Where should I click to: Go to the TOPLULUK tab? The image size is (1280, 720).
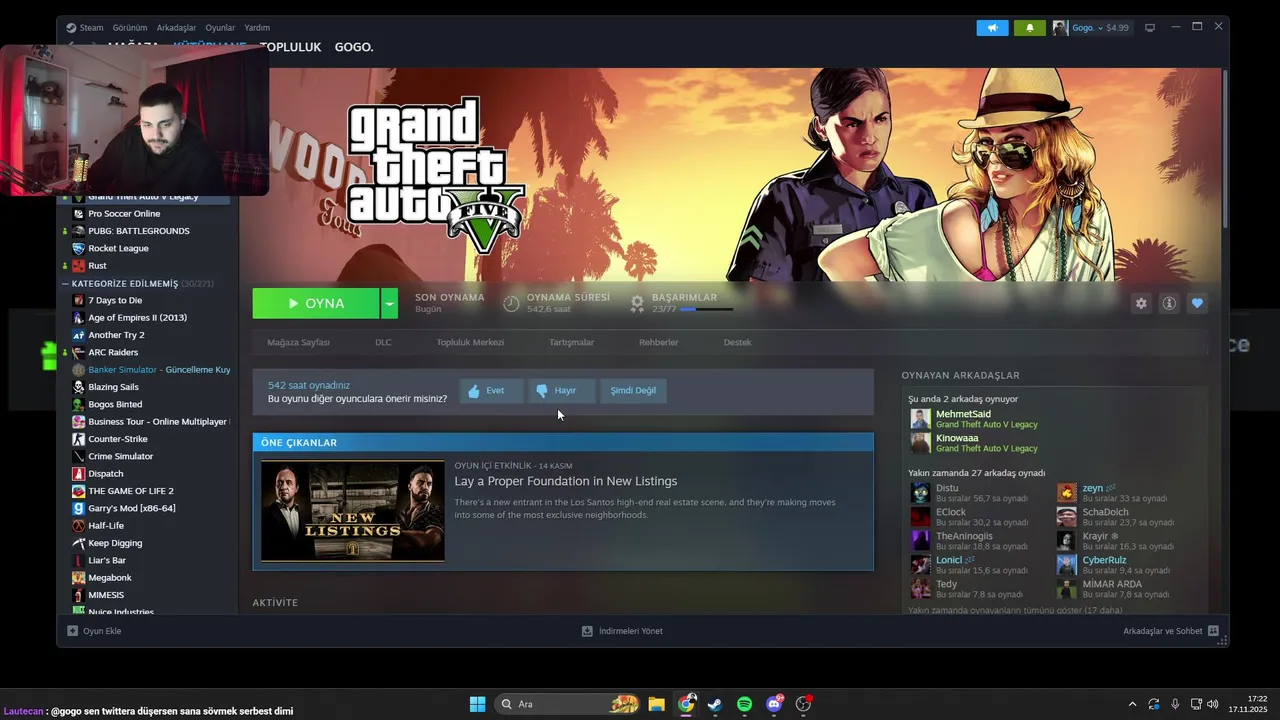tap(291, 47)
